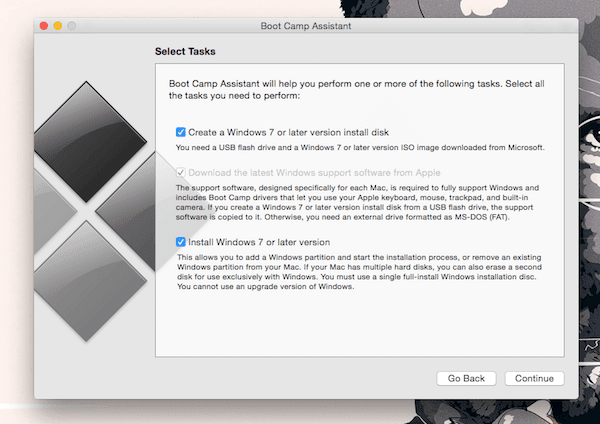Uncheck Install Windows 7 or later version checkbox
This screenshot has height=424, width=600.
click(x=181, y=242)
